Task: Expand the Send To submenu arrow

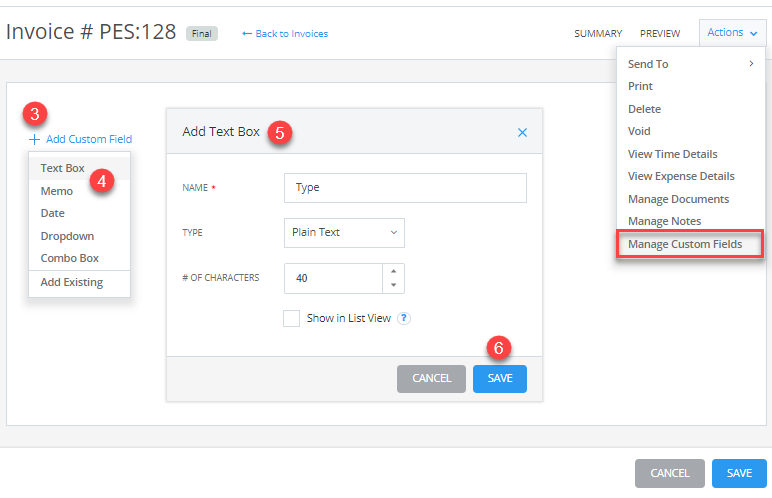Action: point(751,64)
